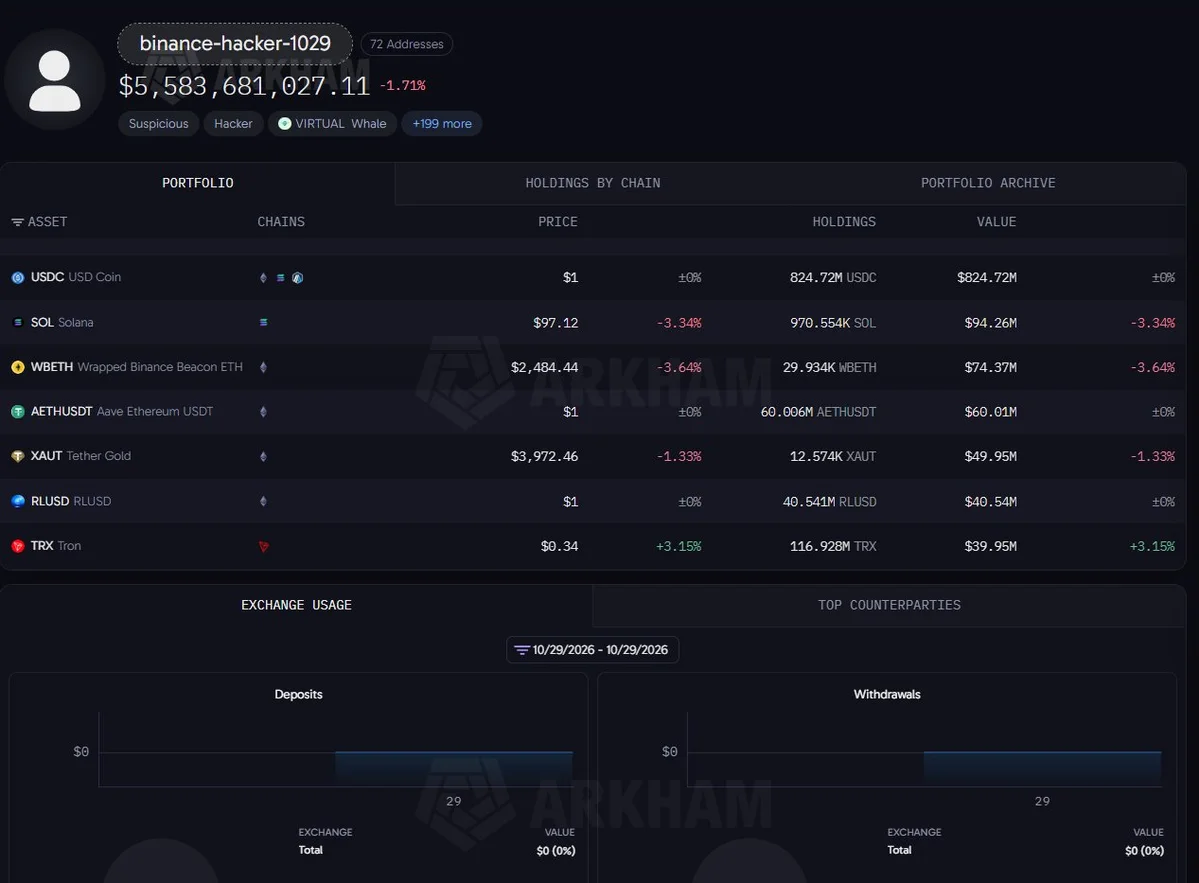Click the WBETH token icon
1199x883 pixels.
(18, 367)
